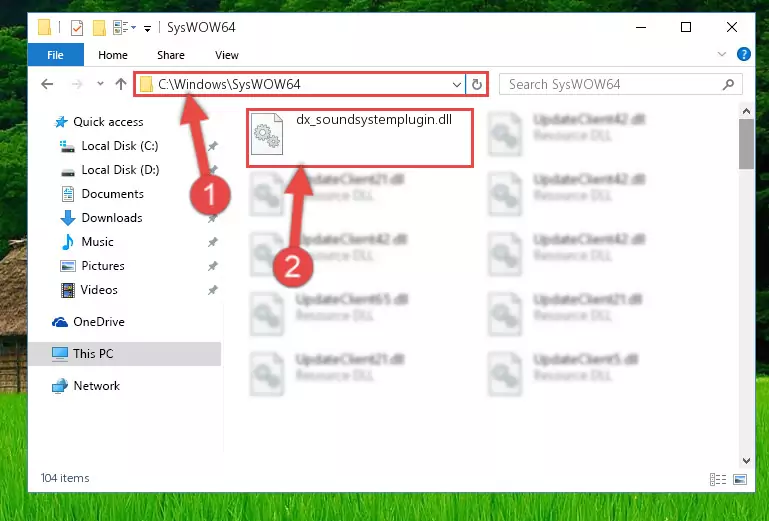Click the This PC monitor icon

pos(60,354)
